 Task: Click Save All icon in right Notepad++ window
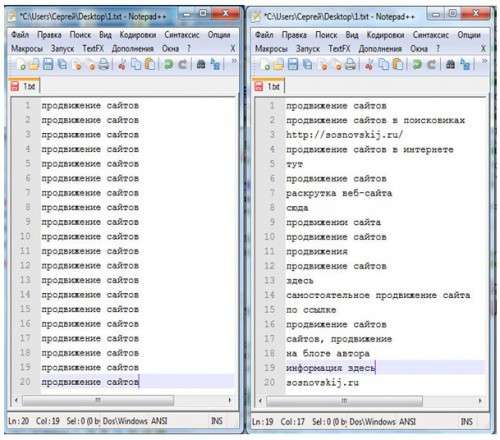pos(307,64)
